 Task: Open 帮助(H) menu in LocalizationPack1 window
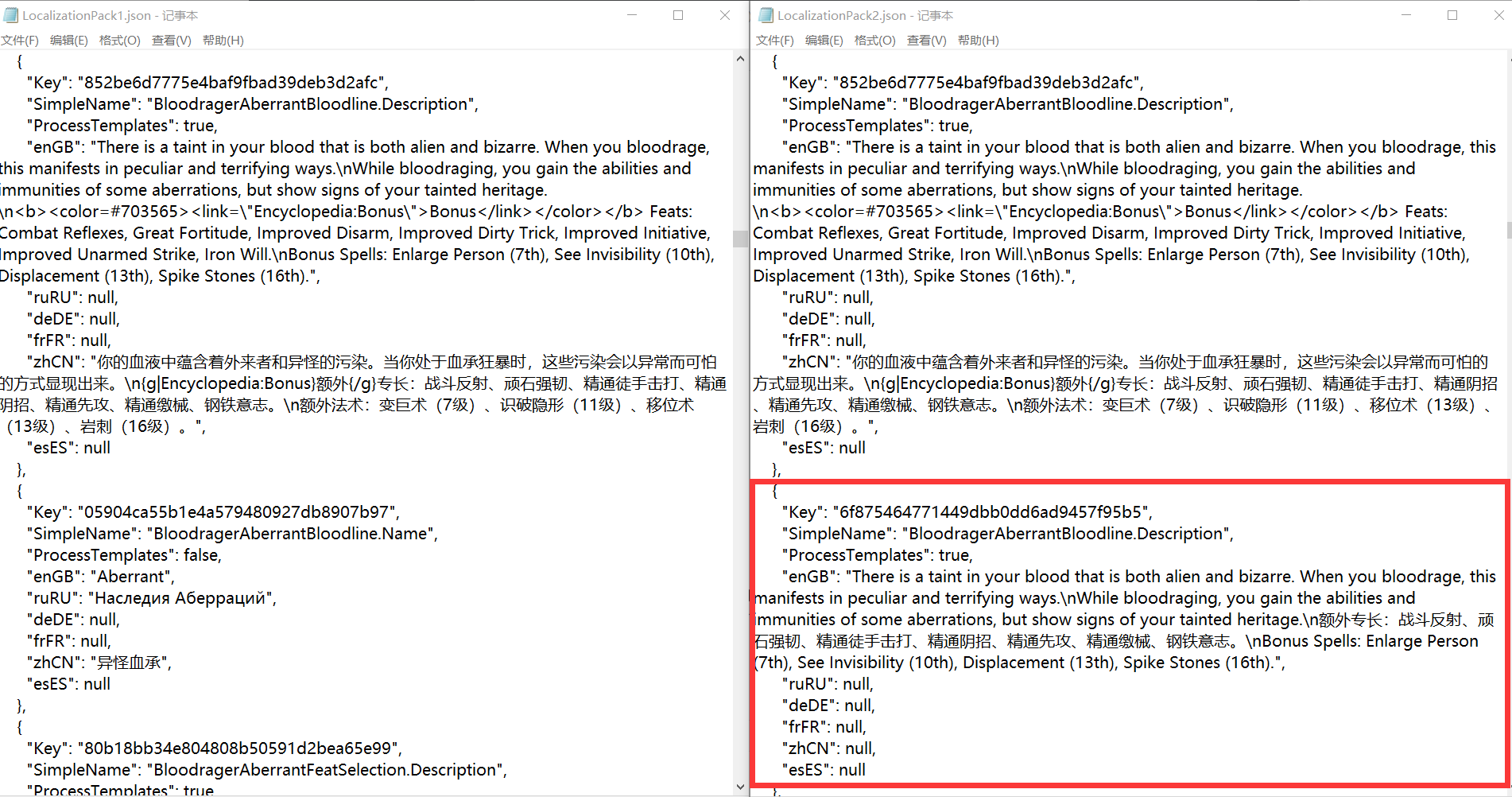coord(223,41)
